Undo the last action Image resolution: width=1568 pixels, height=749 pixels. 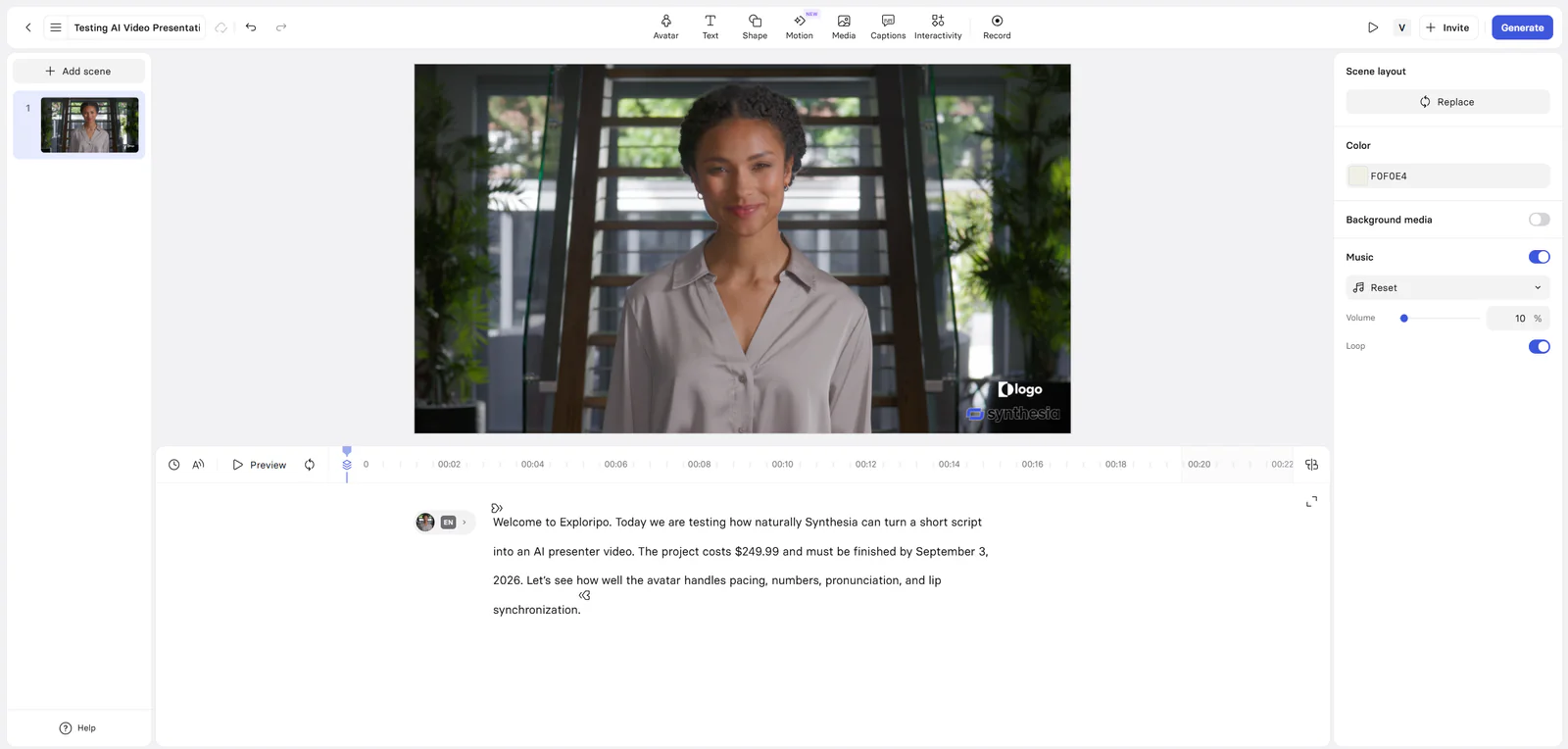click(251, 27)
